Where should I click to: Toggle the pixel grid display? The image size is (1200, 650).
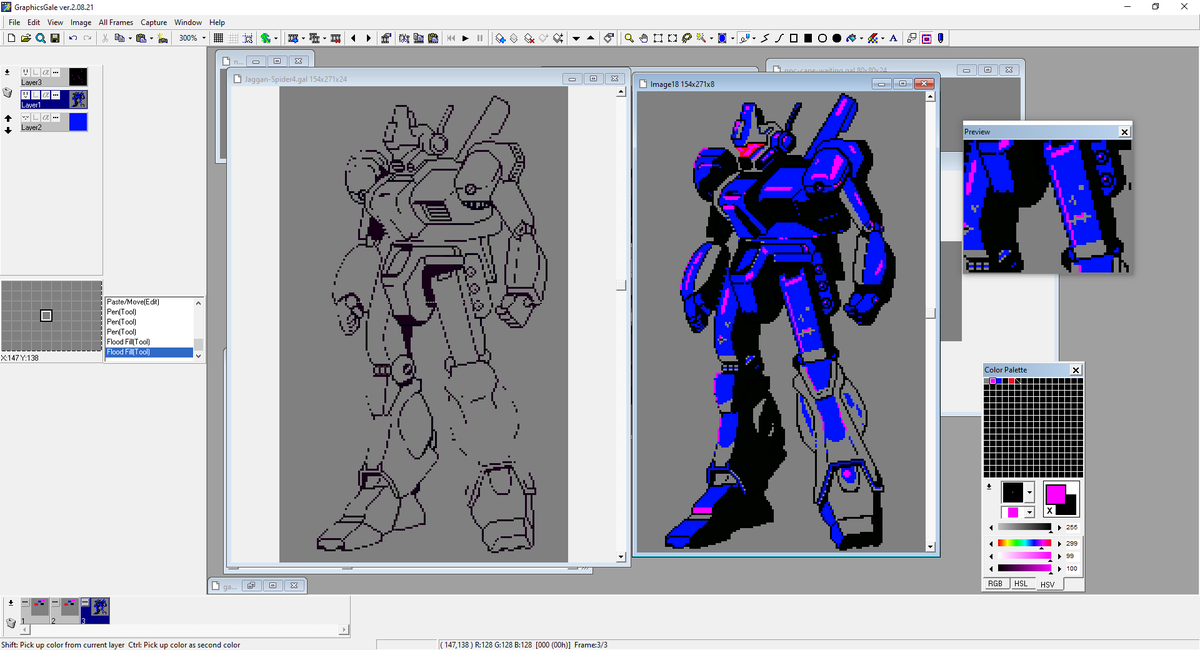pos(218,38)
